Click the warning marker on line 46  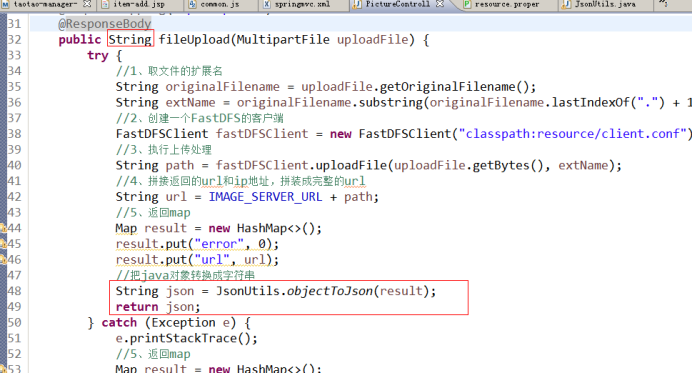pyautogui.click(x=3, y=260)
